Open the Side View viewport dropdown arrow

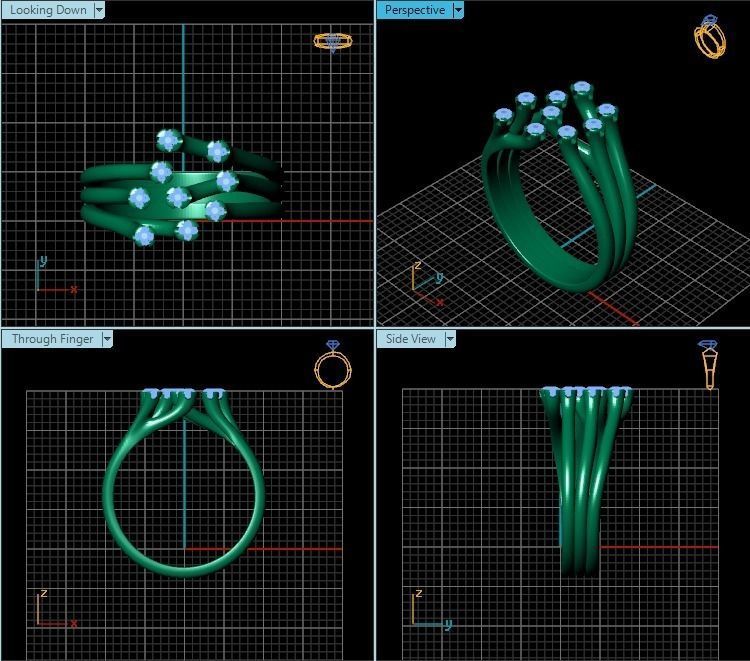pyautogui.click(x=450, y=339)
